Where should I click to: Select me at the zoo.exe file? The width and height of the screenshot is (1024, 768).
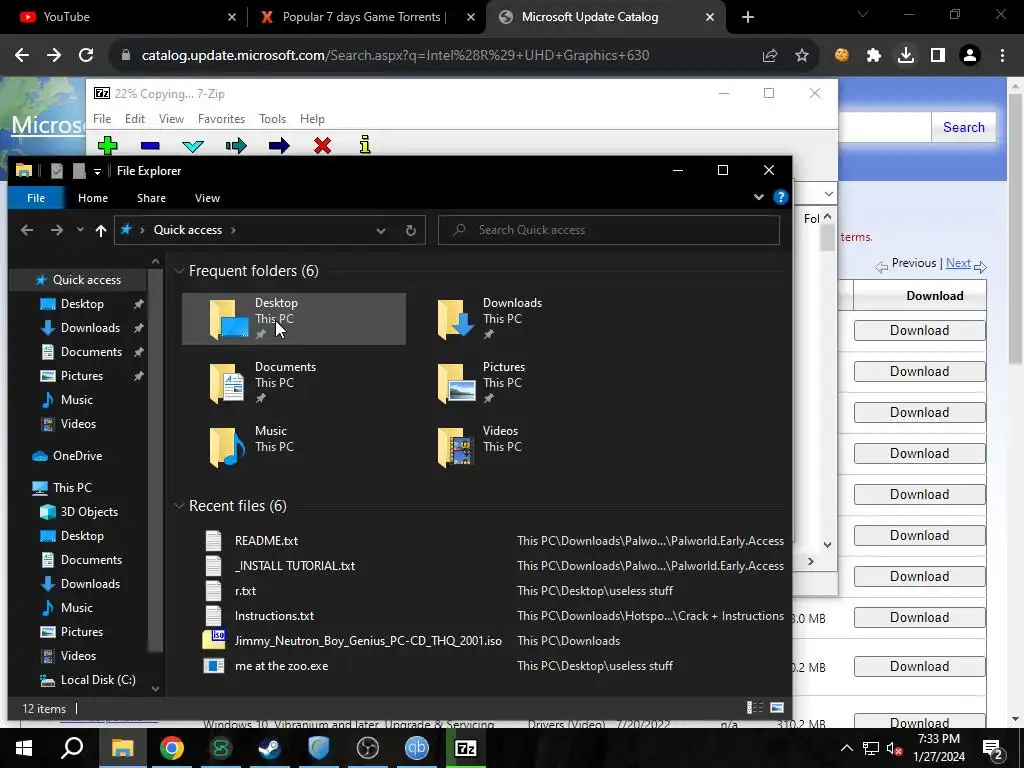[281, 666]
